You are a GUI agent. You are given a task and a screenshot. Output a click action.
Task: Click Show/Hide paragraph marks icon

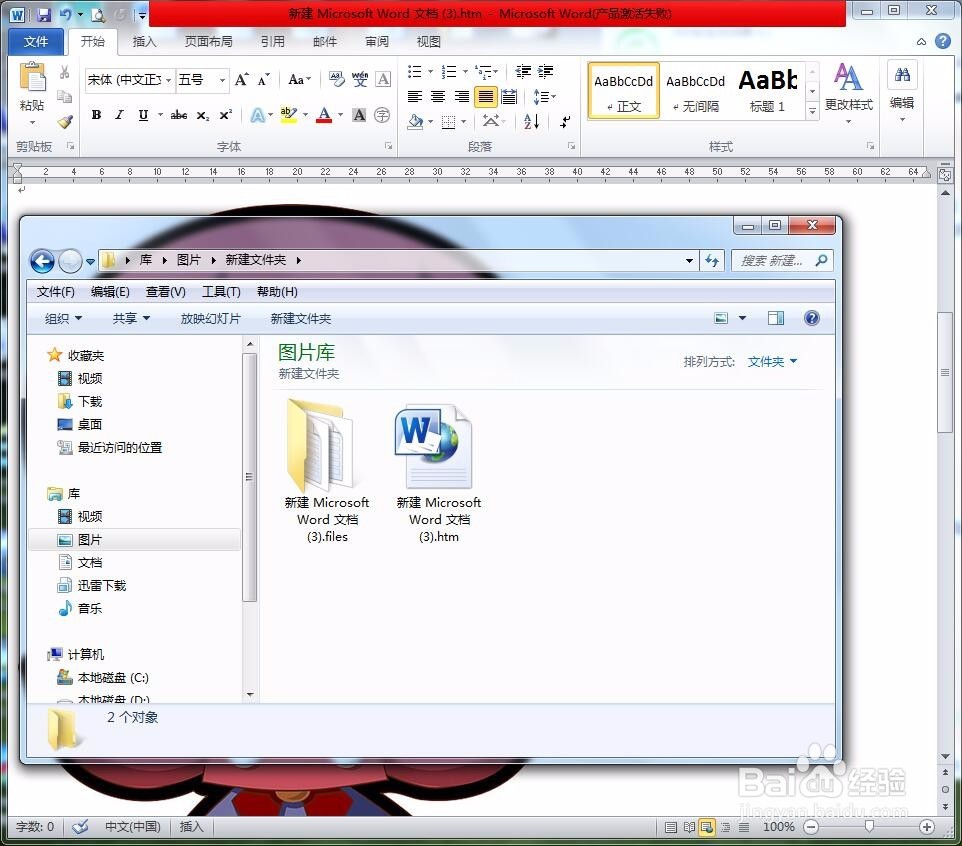pyautogui.click(x=565, y=121)
